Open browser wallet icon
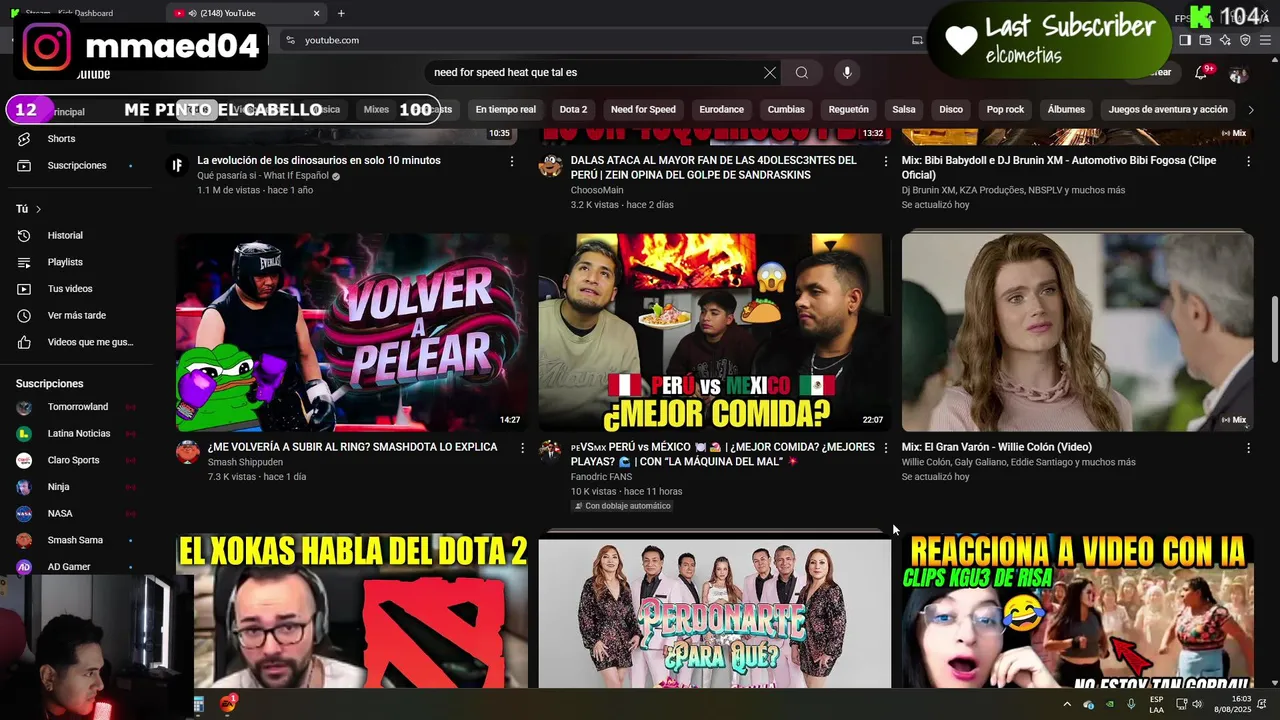The image size is (1280, 720). [1205, 40]
